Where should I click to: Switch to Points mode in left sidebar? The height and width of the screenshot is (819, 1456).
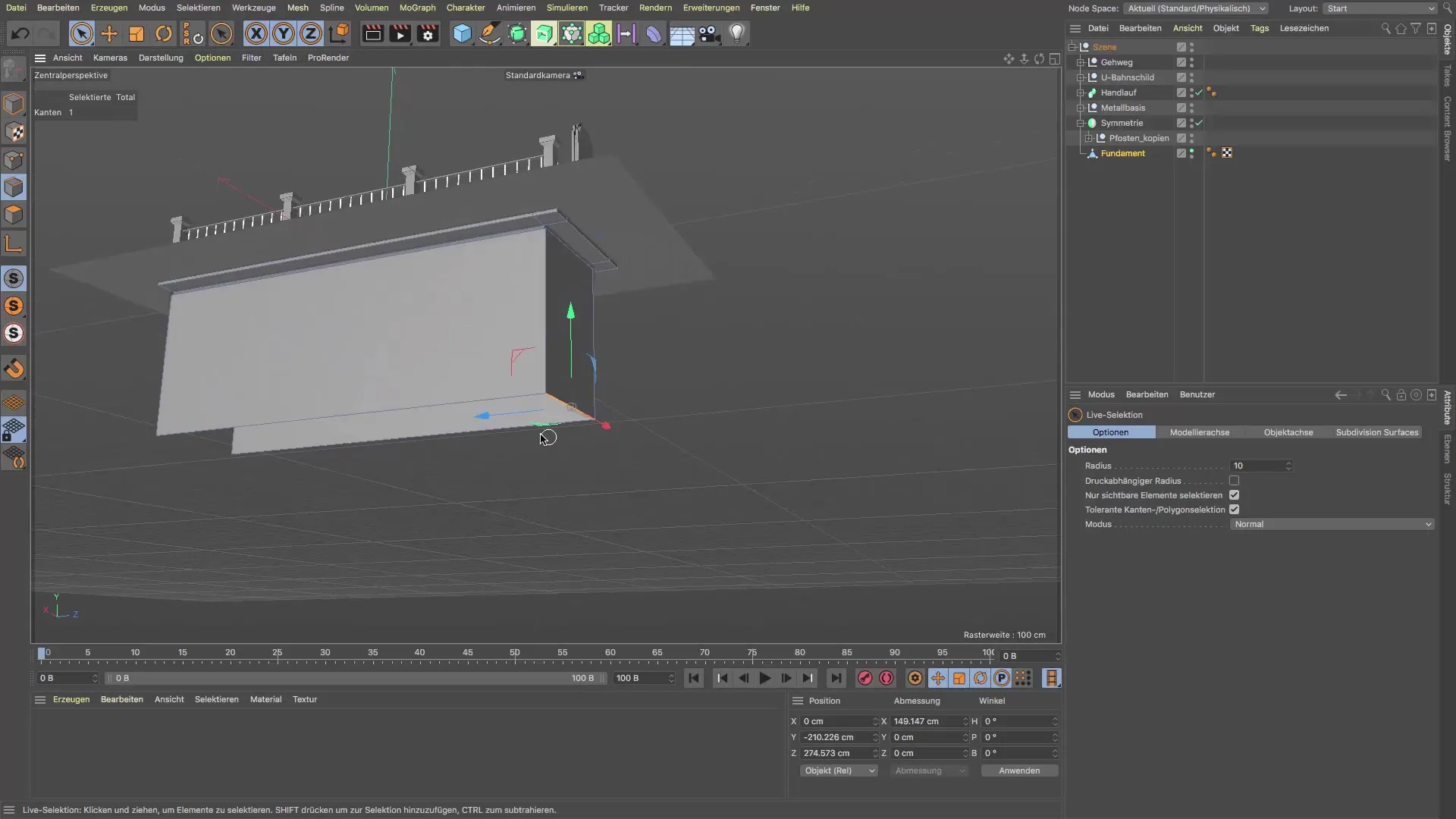[14, 160]
